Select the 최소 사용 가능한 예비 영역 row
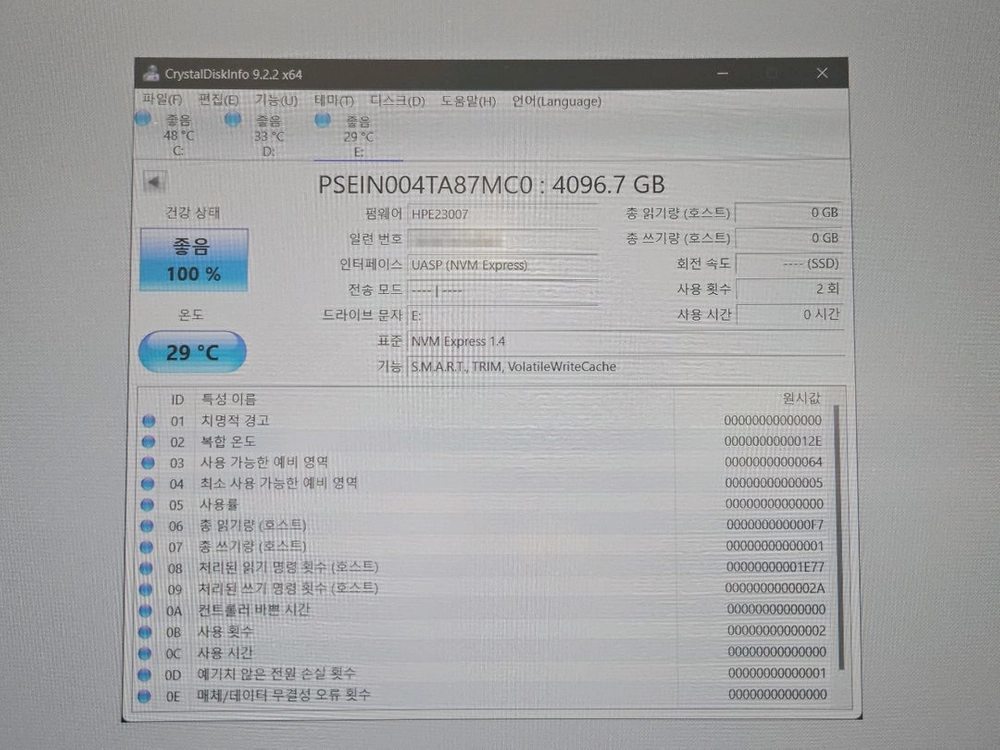The image size is (1000, 750). pos(485,483)
